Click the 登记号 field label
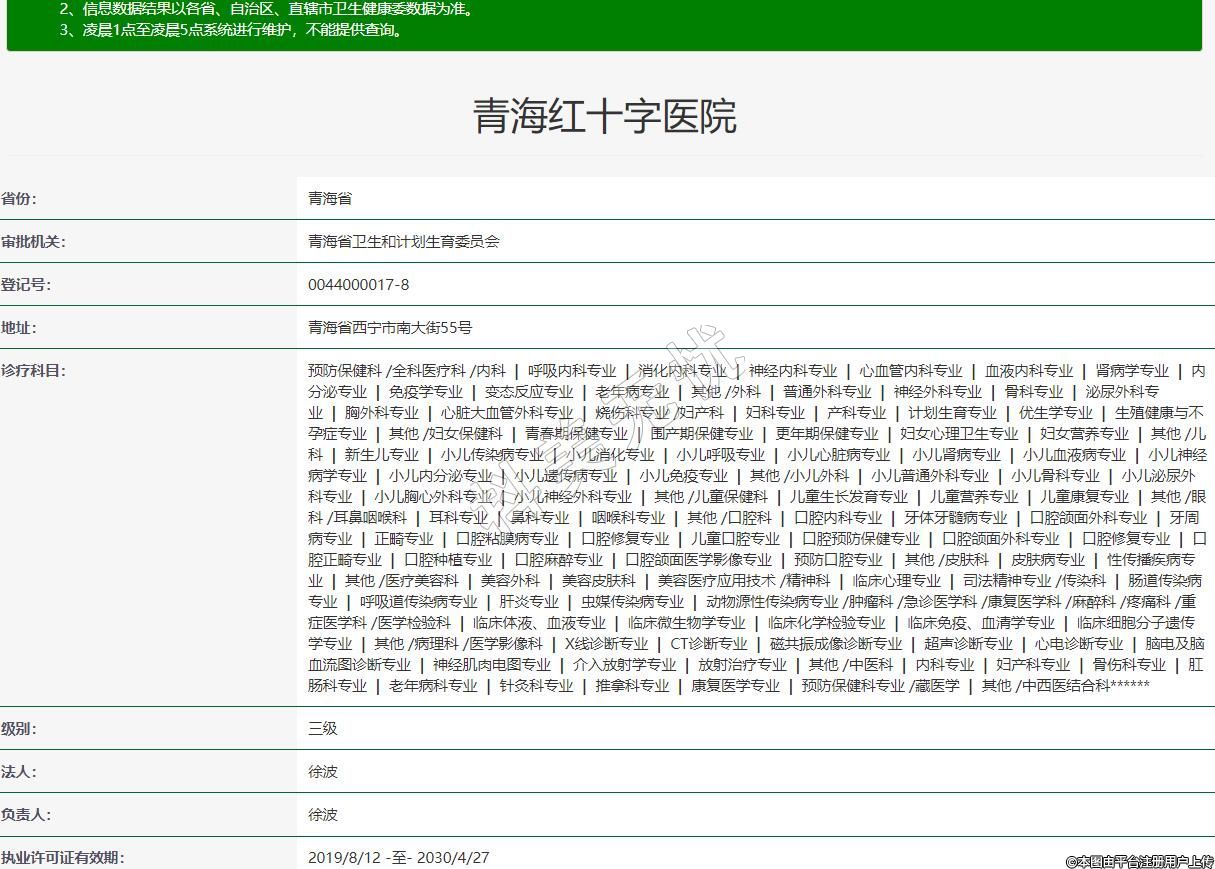Screen dimensions: 1215x869 tap(26, 284)
